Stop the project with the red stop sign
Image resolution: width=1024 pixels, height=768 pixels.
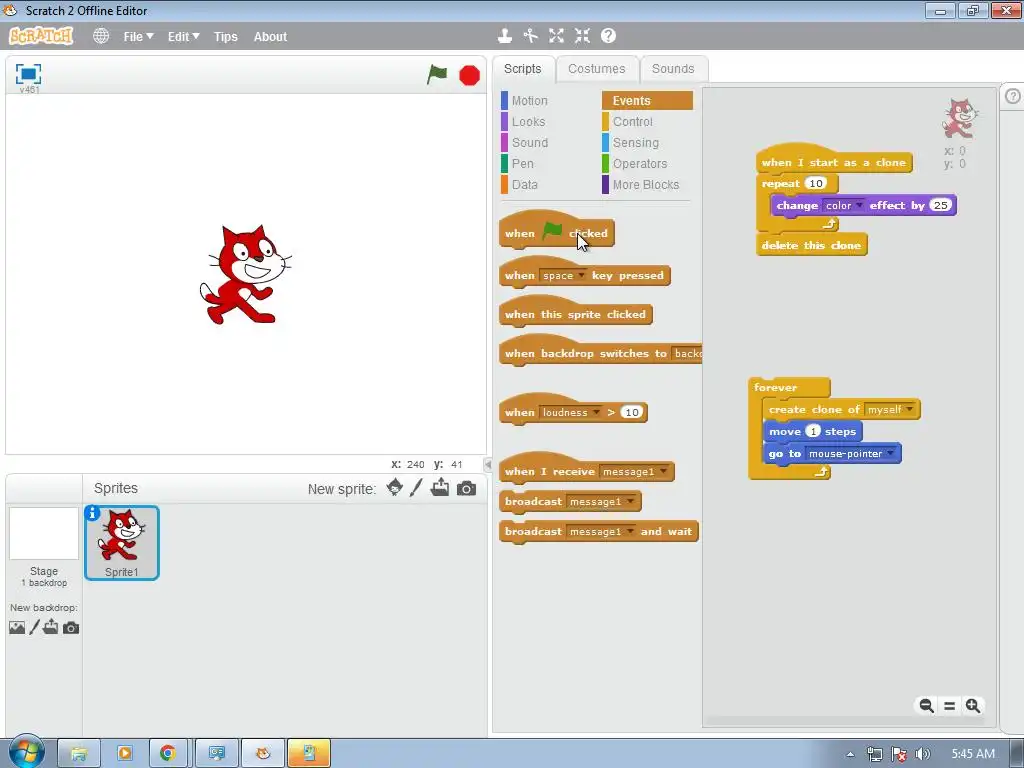[469, 75]
